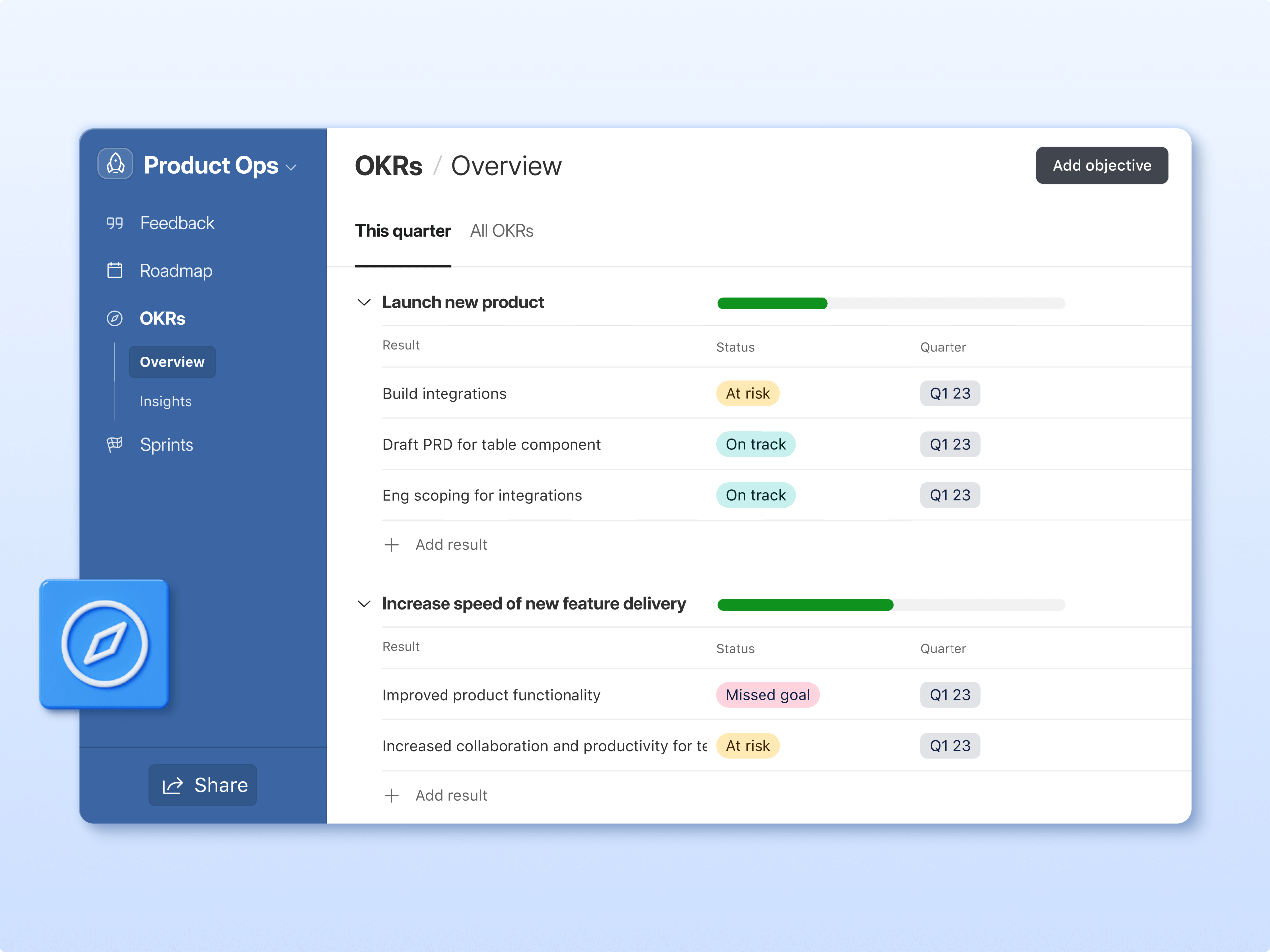Click the rocket logo icon in sidebar
The width and height of the screenshot is (1270, 952).
pyautogui.click(x=116, y=164)
